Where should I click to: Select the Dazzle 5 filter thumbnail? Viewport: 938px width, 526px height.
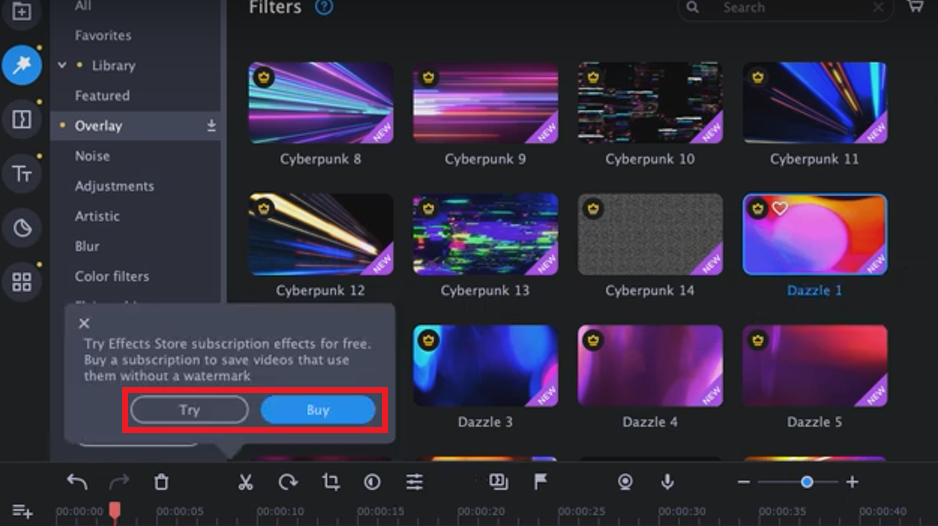tap(815, 366)
